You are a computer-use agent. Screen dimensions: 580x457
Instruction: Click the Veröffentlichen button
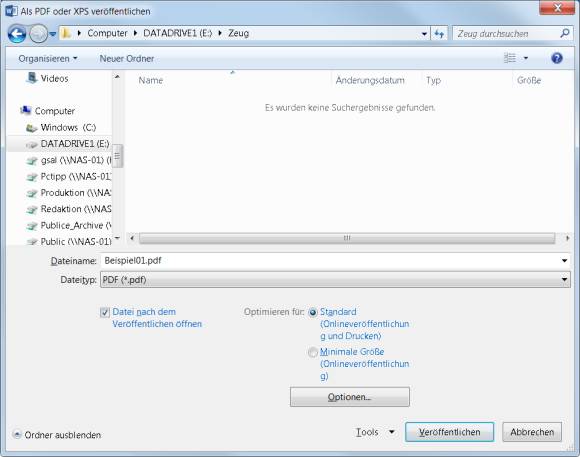tap(449, 432)
